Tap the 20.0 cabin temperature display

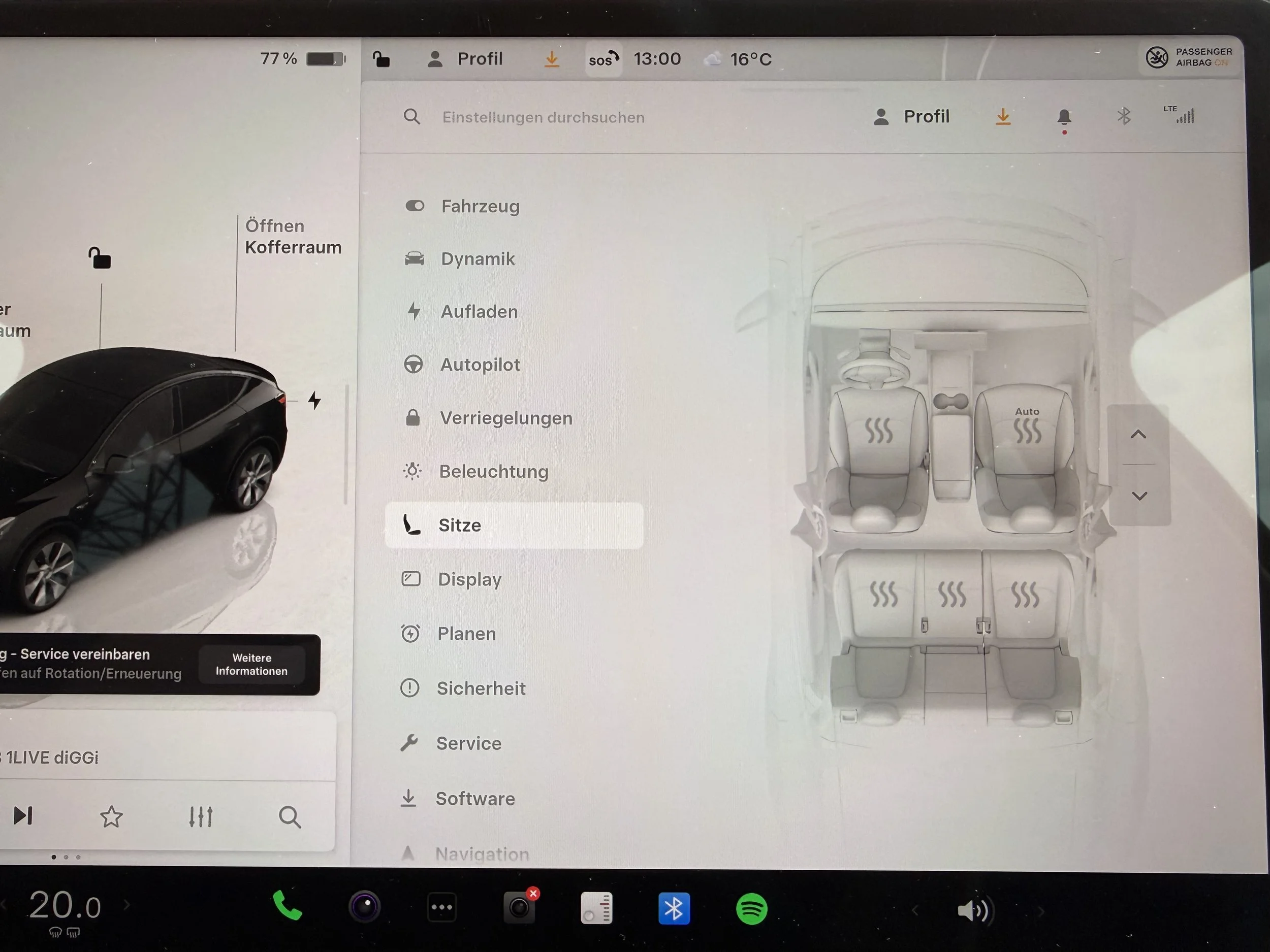(x=65, y=905)
